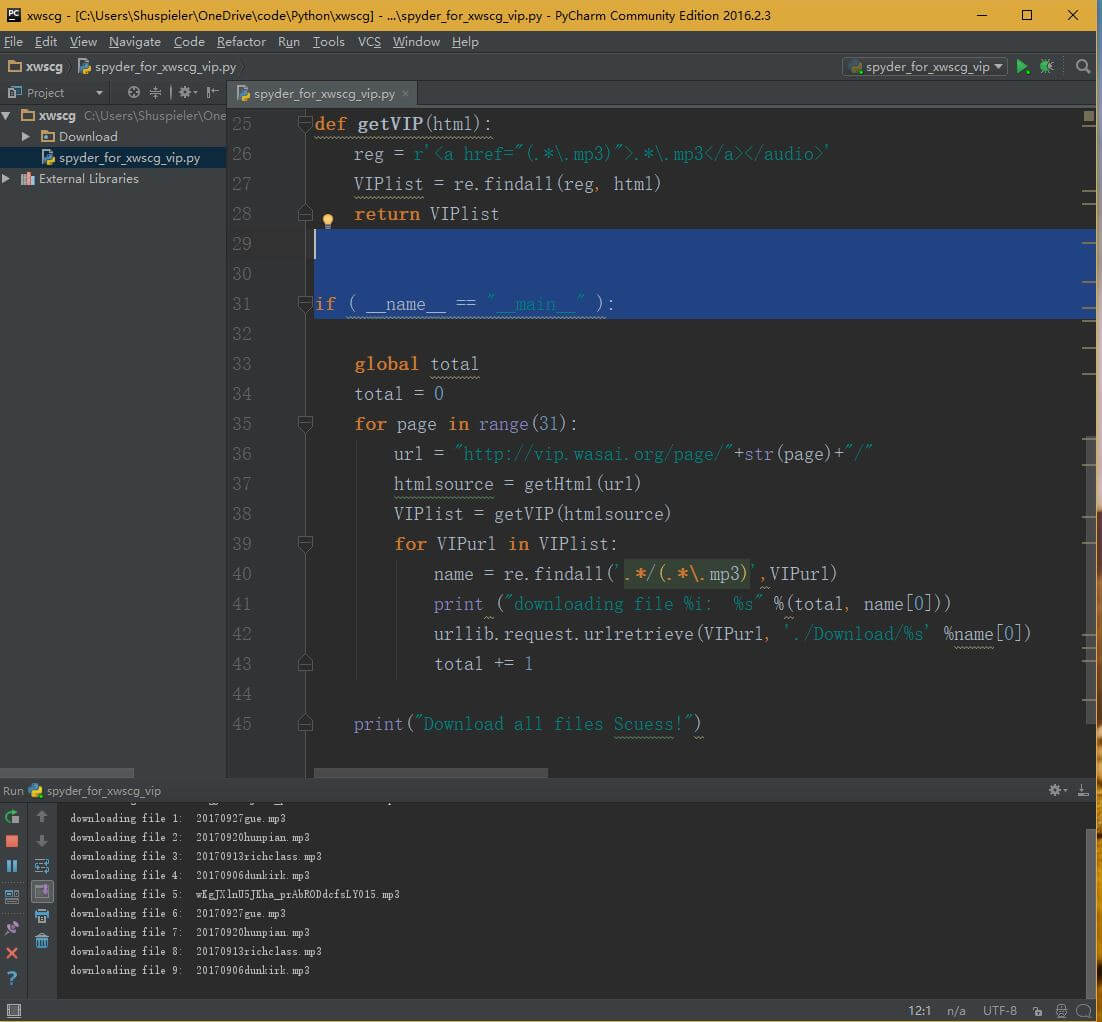Expand External Libraries node
Image resolution: width=1102 pixels, height=1022 pixels.
8,179
